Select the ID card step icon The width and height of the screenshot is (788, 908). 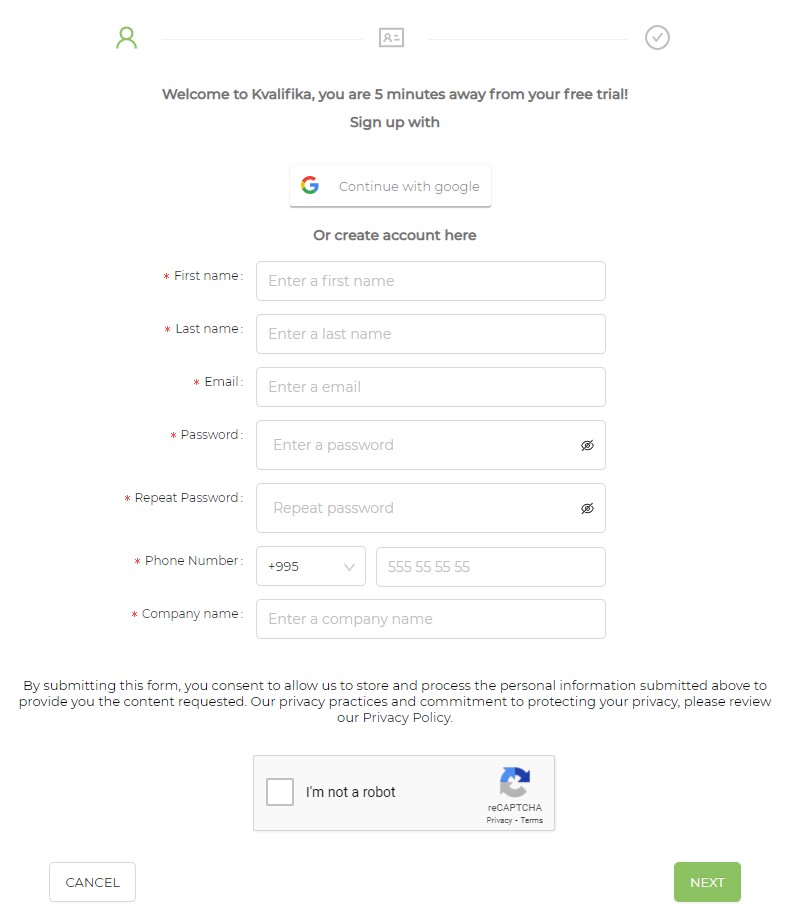tap(391, 38)
